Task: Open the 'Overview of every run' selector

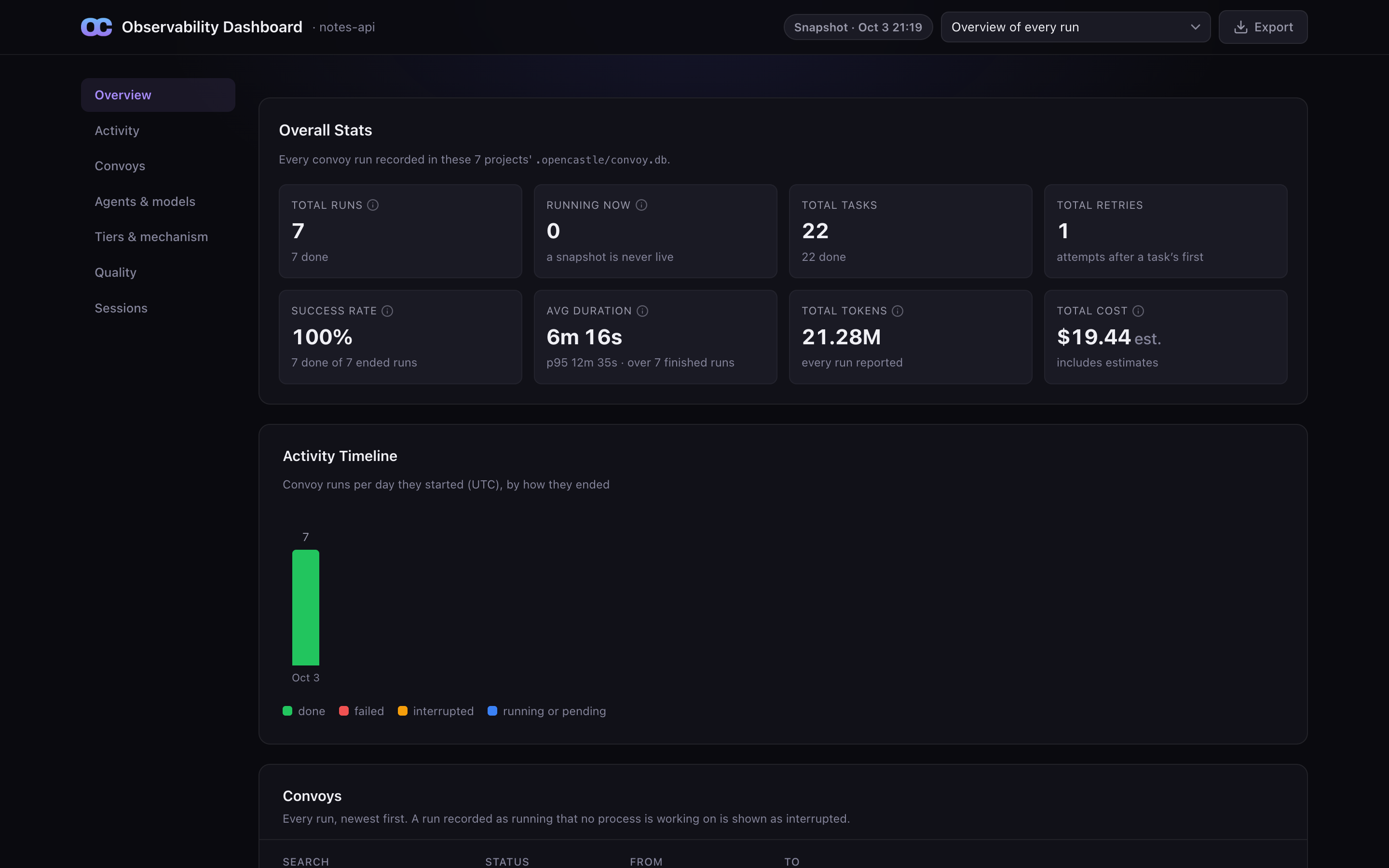Action: [x=1076, y=27]
